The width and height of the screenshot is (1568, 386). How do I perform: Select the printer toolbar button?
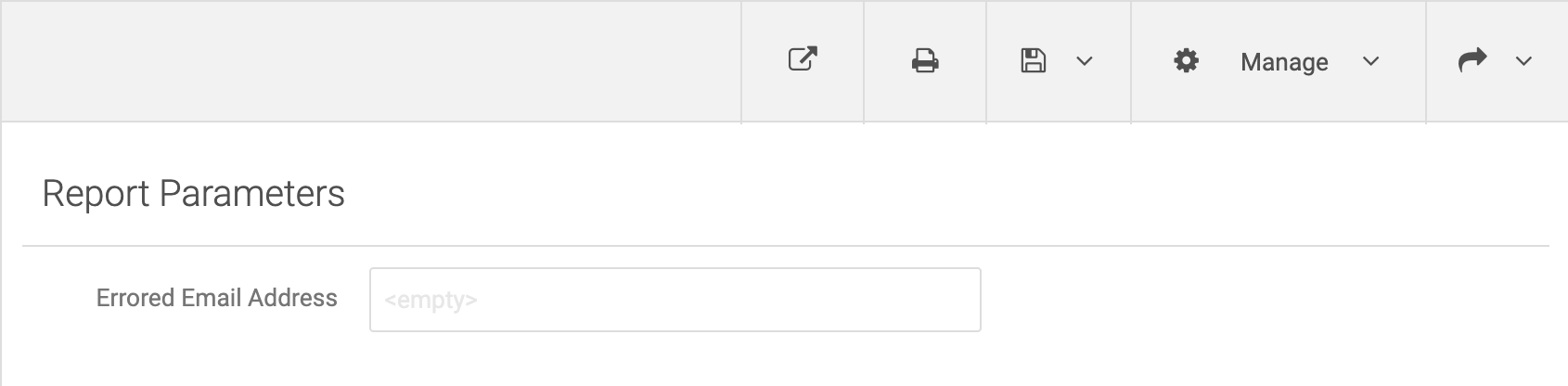point(925,61)
